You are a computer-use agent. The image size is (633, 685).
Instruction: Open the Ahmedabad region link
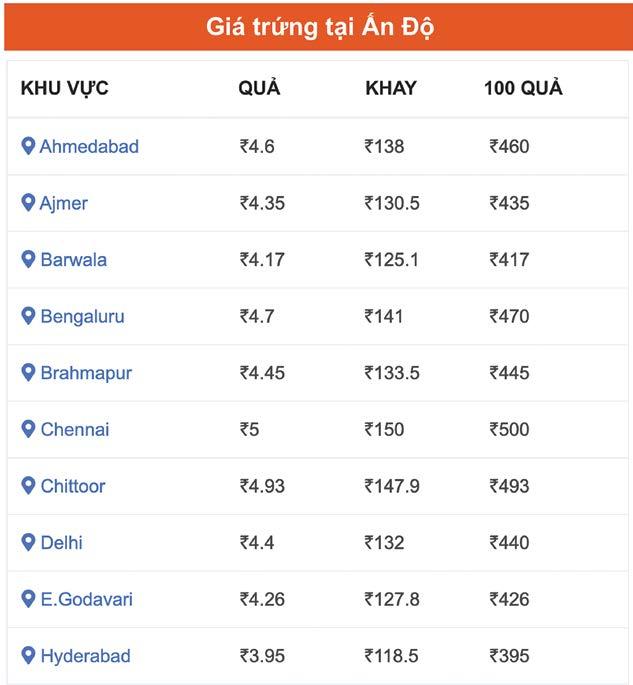89,147
